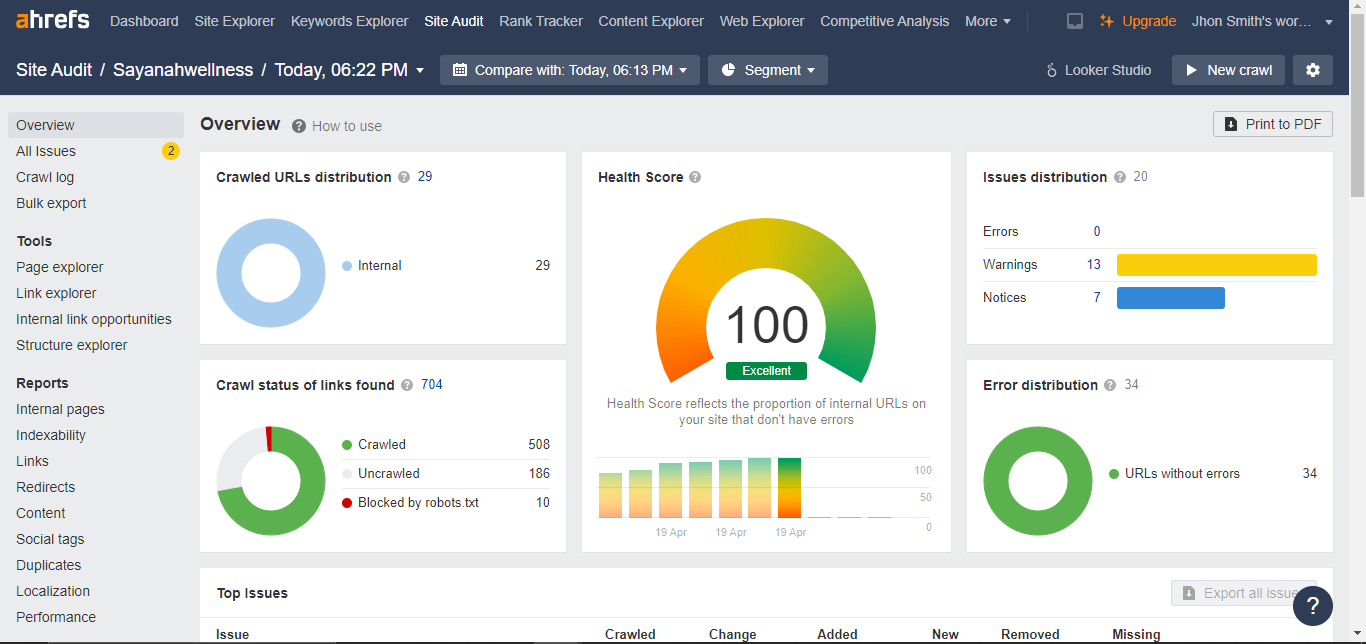Open the Segment dropdown
The height and width of the screenshot is (644, 1366).
[768, 70]
